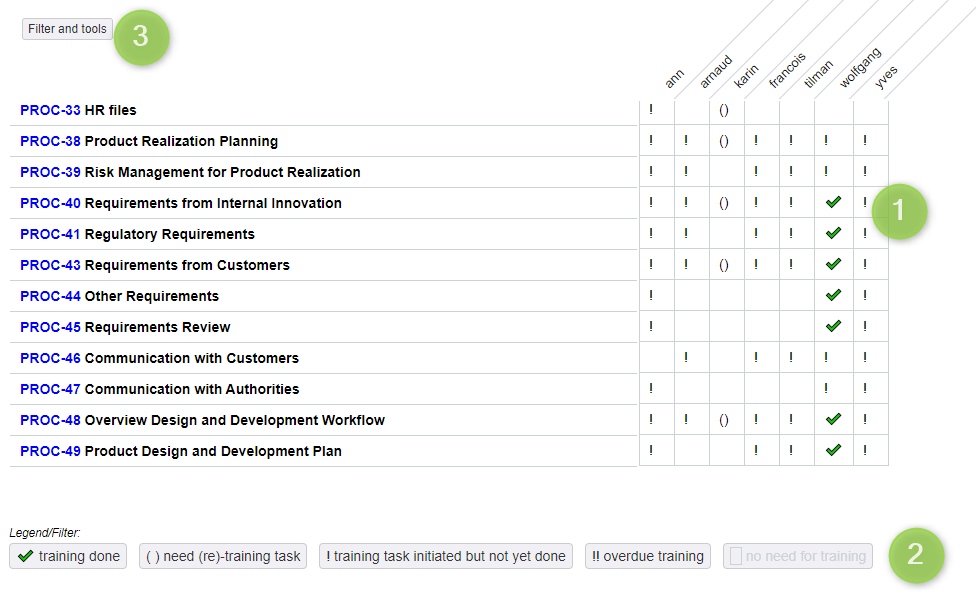The image size is (976, 615).
Task: Click exclamation mark for PROC-33 under ann
Action: tap(651, 110)
